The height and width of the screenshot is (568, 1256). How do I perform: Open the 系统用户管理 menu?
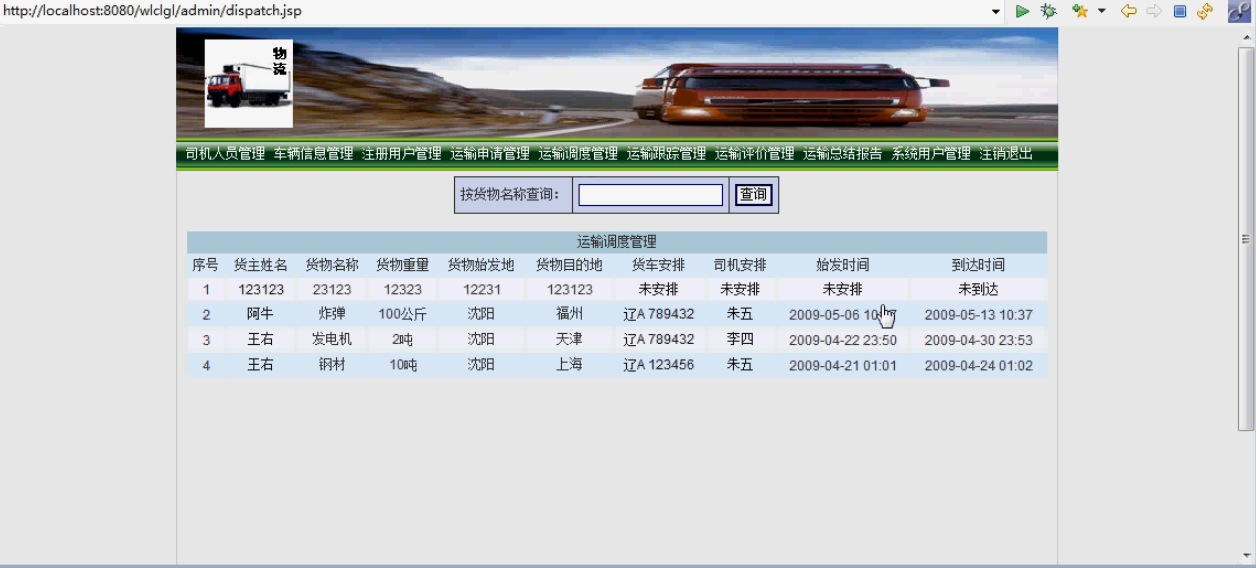(931, 154)
